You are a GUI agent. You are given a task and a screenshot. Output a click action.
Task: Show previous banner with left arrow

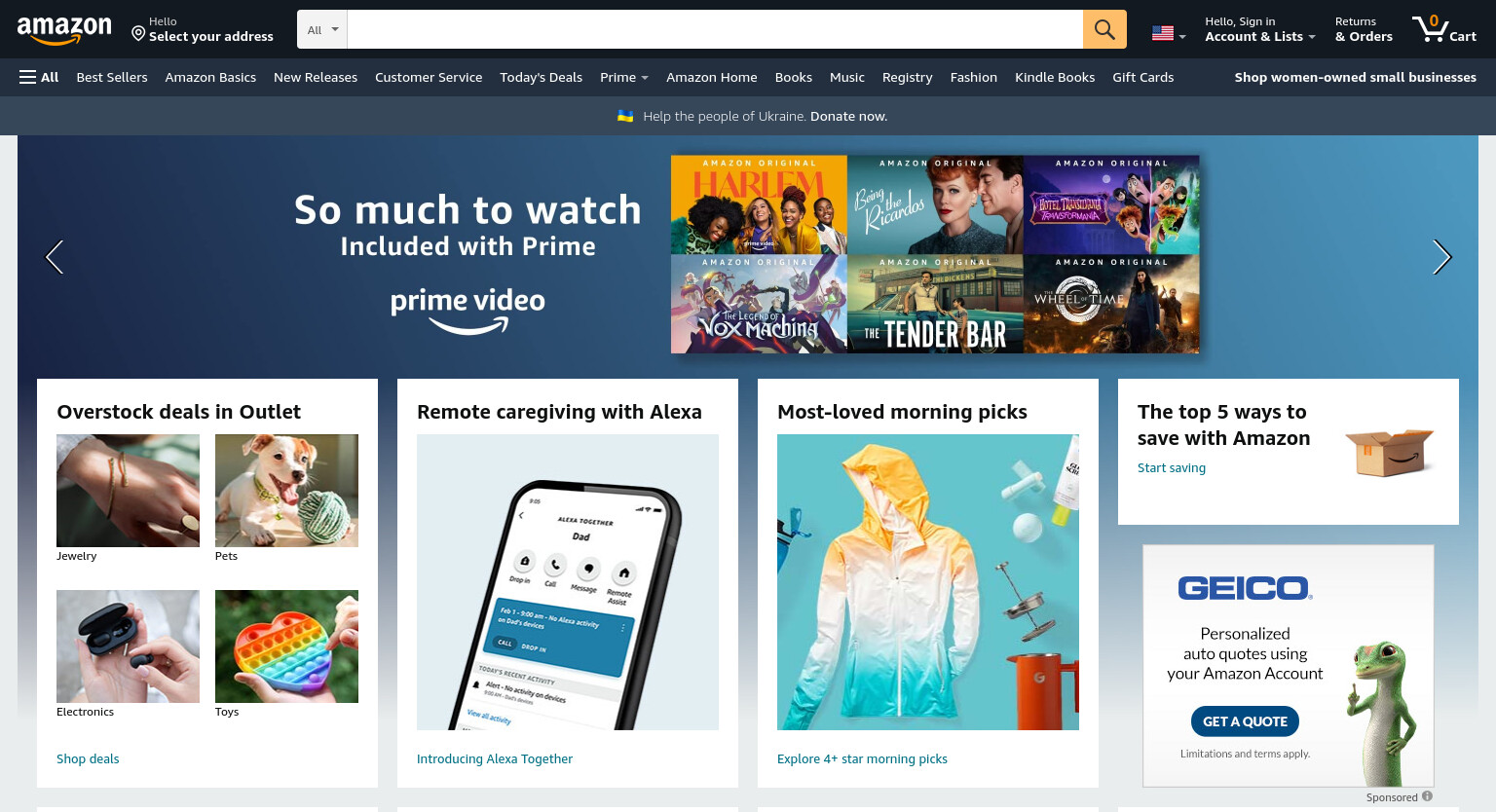[x=55, y=257]
